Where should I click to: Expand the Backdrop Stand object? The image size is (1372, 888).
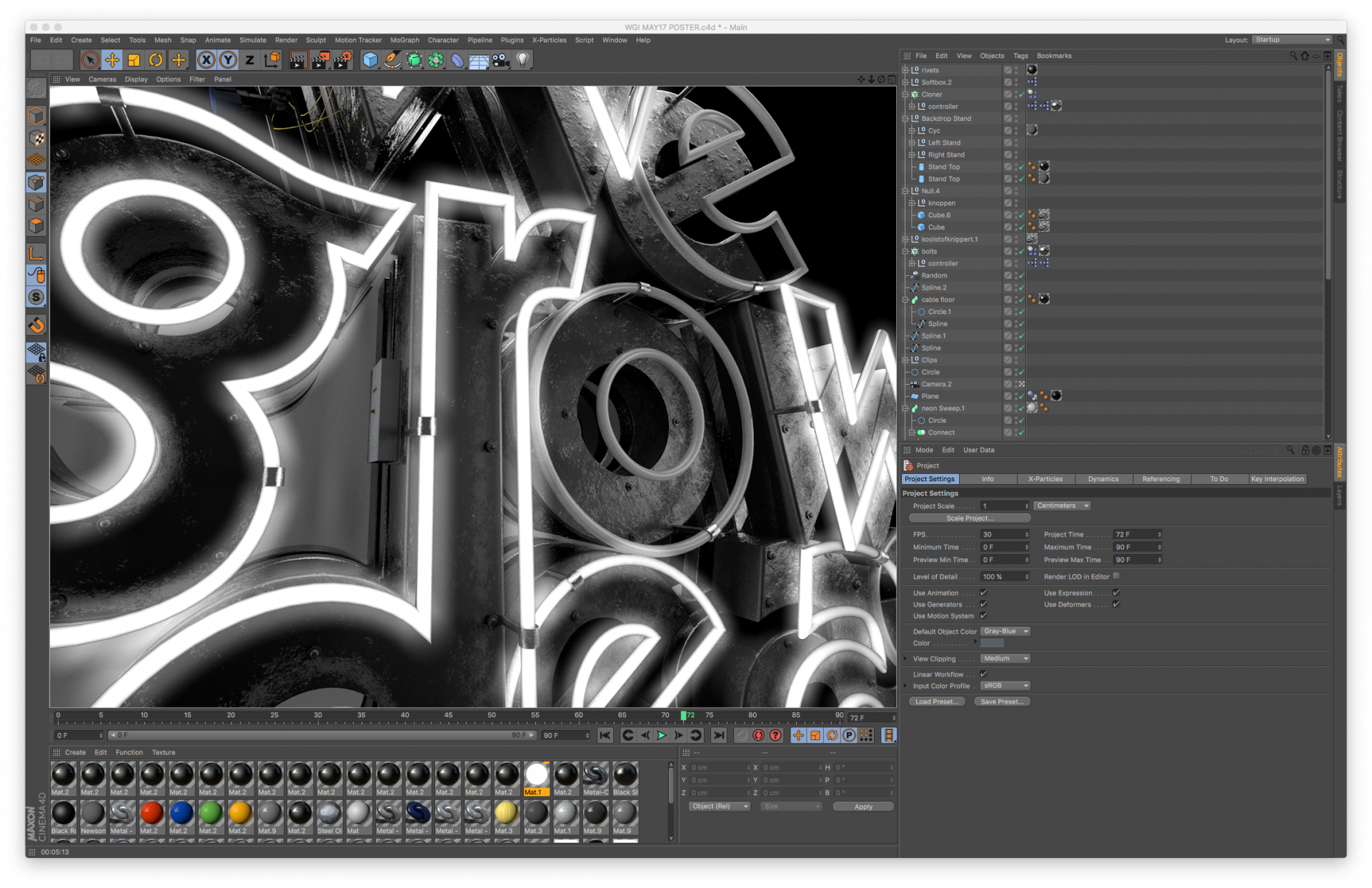coord(905,119)
